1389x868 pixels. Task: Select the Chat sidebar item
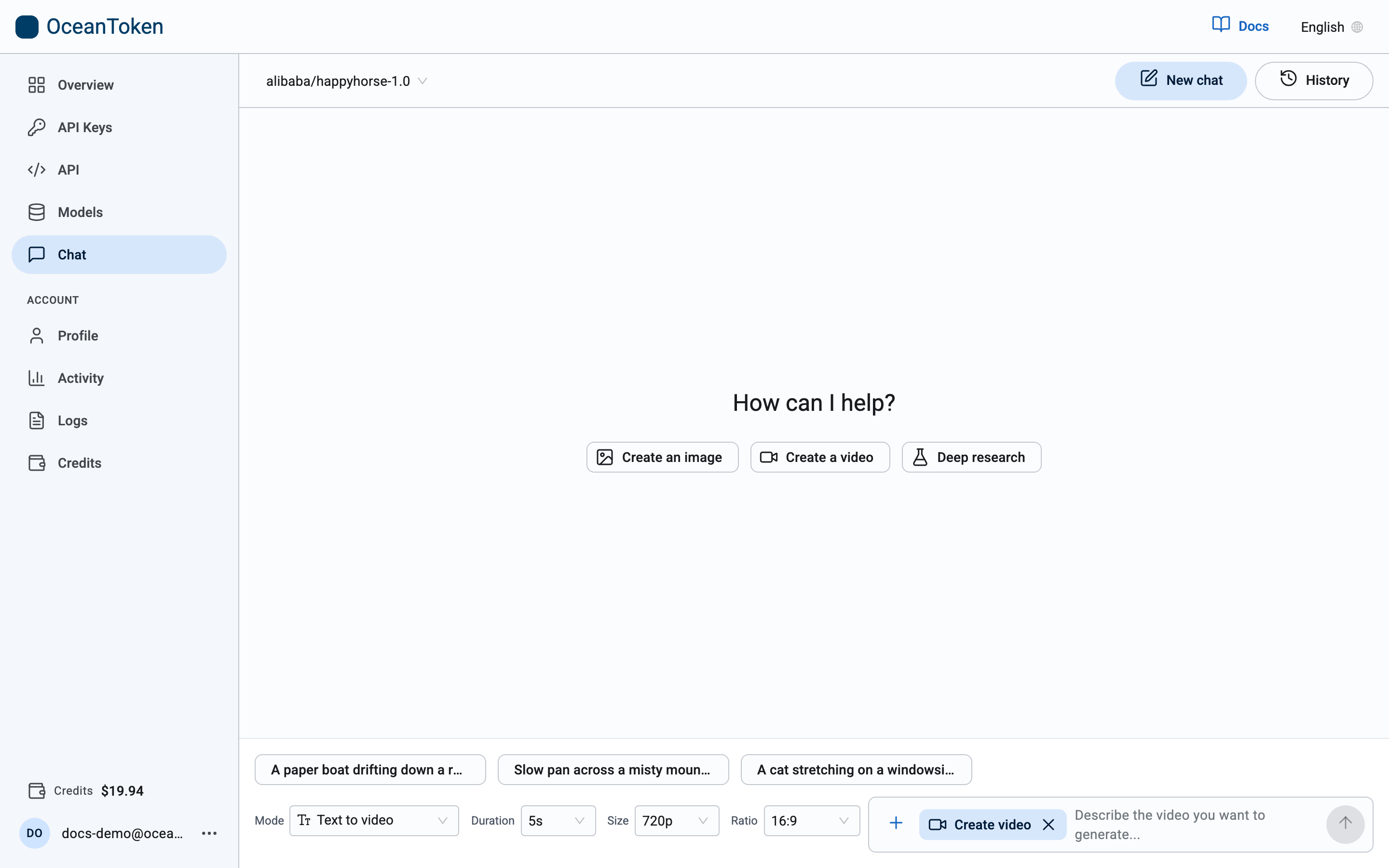119,255
